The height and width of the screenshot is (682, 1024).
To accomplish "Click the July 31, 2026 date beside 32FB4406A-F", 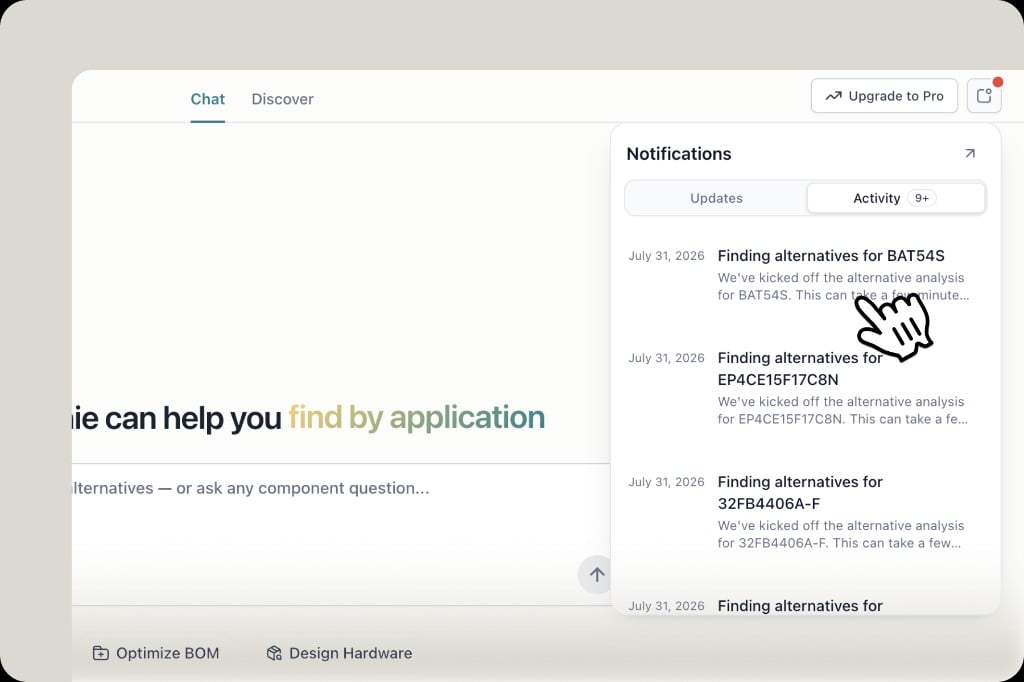I will [x=666, y=482].
